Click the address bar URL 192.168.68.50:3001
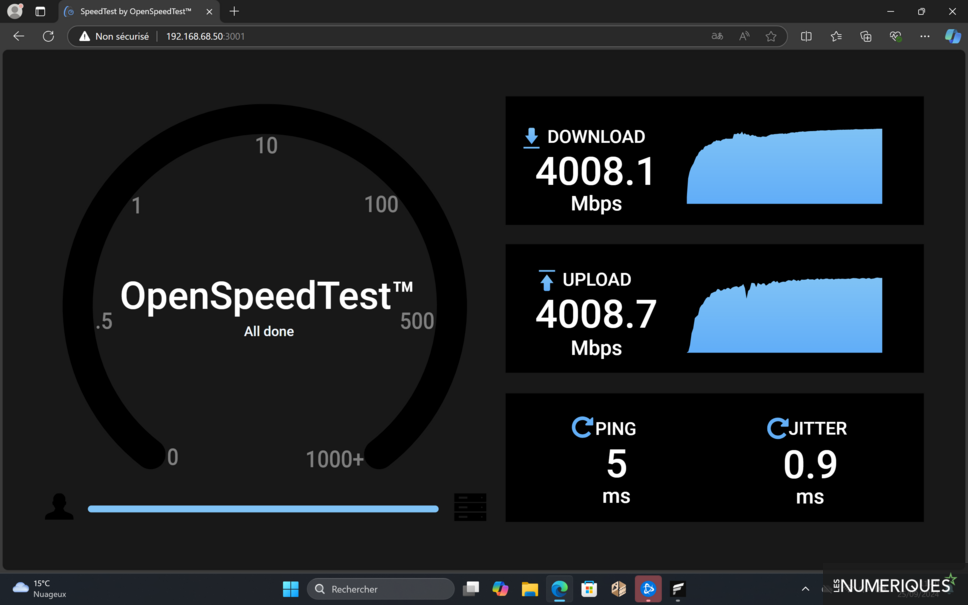Viewport: 968px width, 605px height. pyautogui.click(x=205, y=36)
